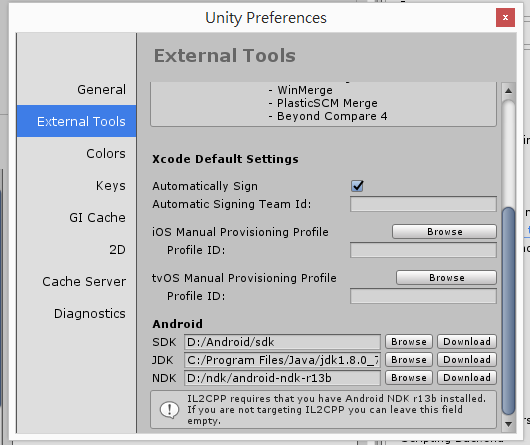Image resolution: width=530 pixels, height=445 pixels.
Task: Click the vertical scrollbar thumb
Action: coord(508,311)
